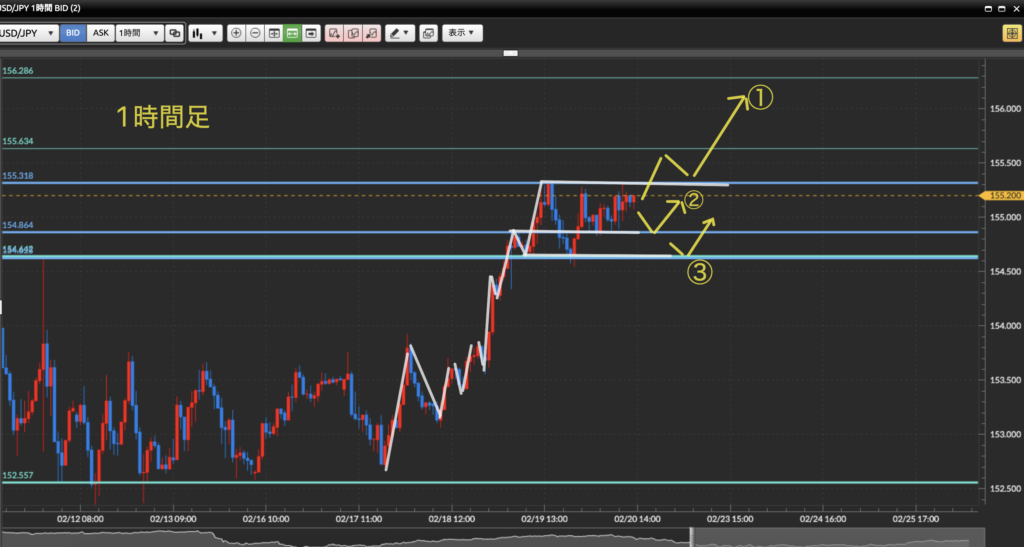Click the zoom out magnifier icon
Viewport: 1024px width, 547px height.
pos(255,33)
